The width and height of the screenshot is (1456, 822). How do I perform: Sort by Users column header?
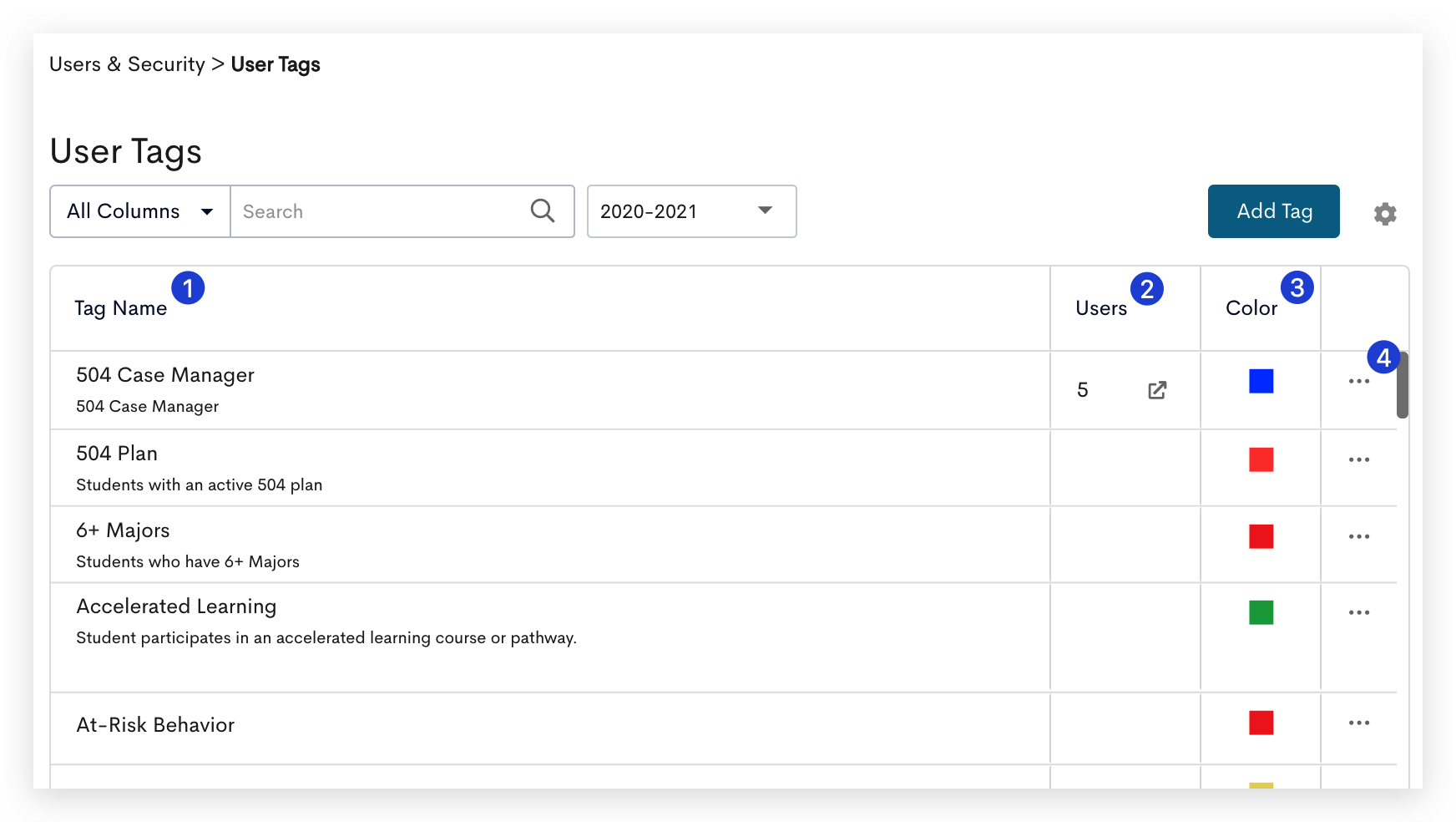tap(1101, 308)
